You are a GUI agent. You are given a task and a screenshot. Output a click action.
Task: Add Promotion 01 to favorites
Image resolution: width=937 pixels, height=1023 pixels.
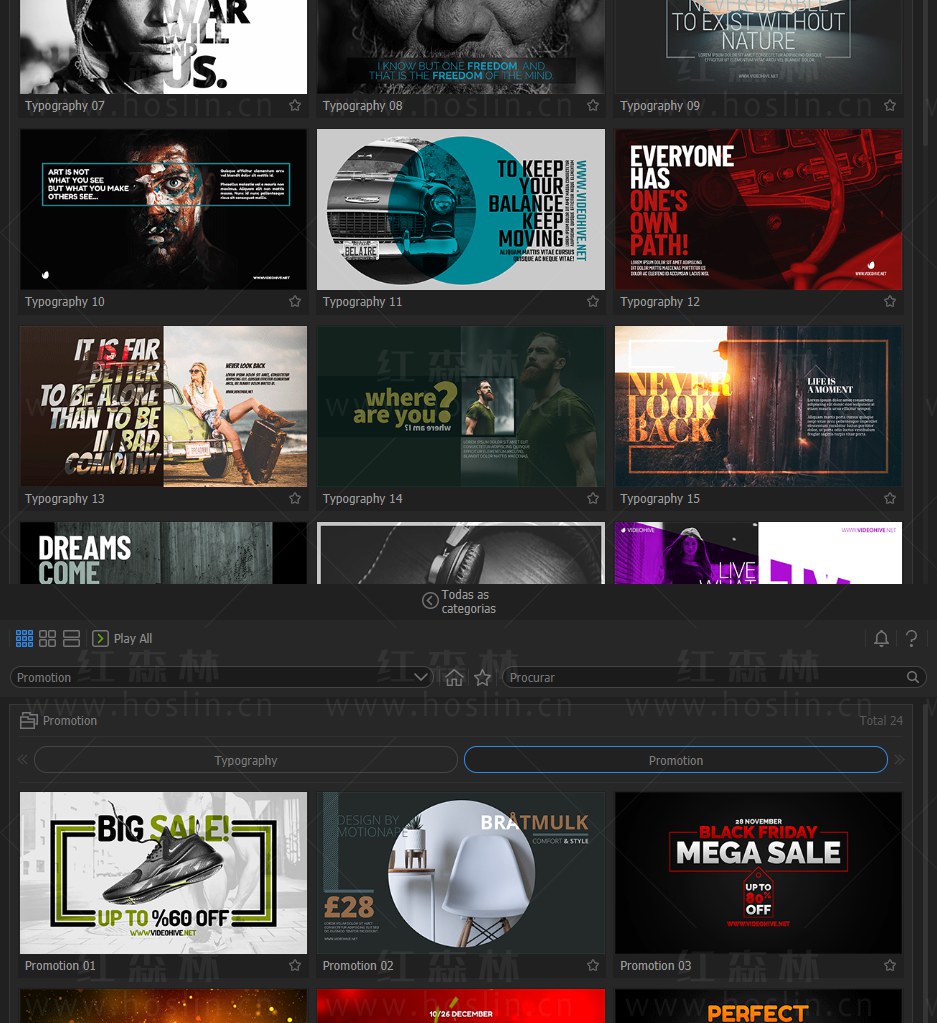point(295,965)
